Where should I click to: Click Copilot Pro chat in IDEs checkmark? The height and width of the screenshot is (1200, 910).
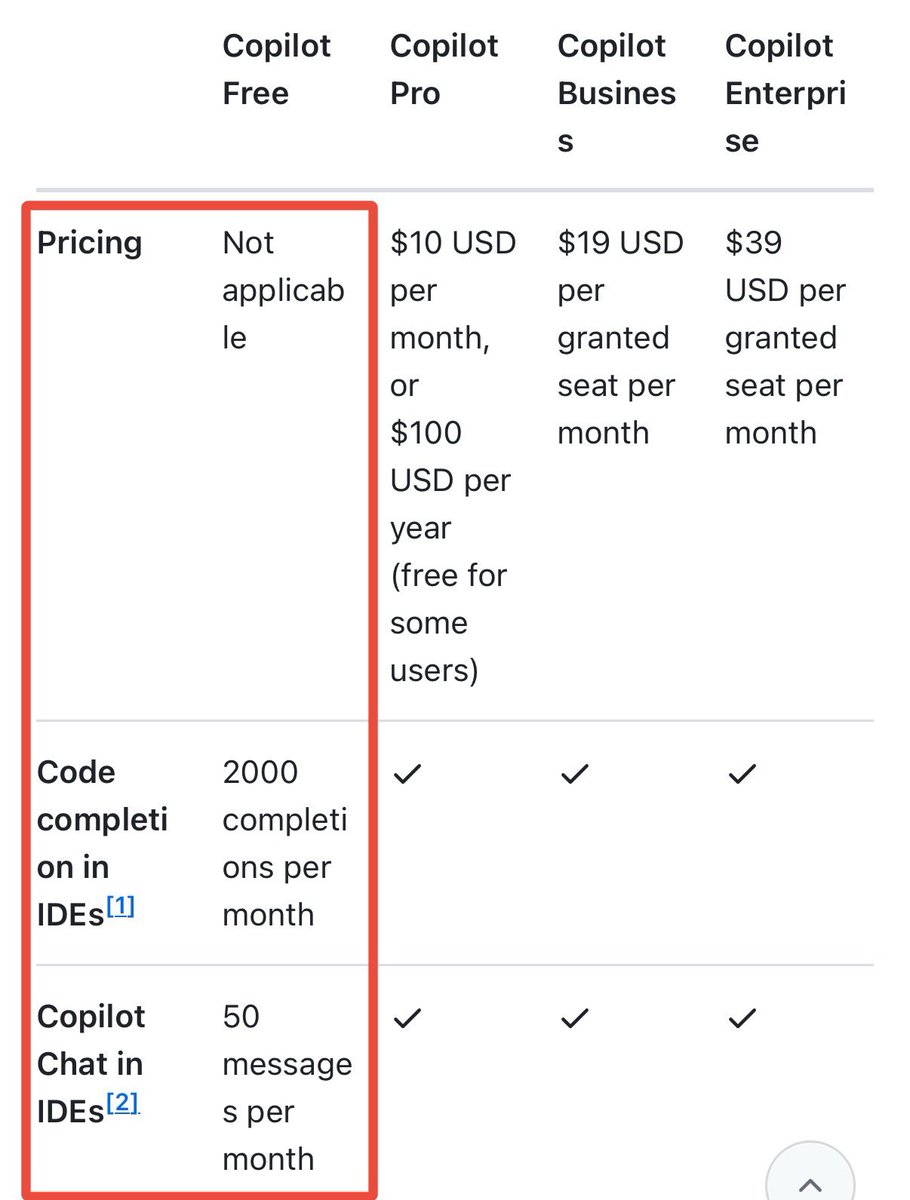tap(406, 1018)
